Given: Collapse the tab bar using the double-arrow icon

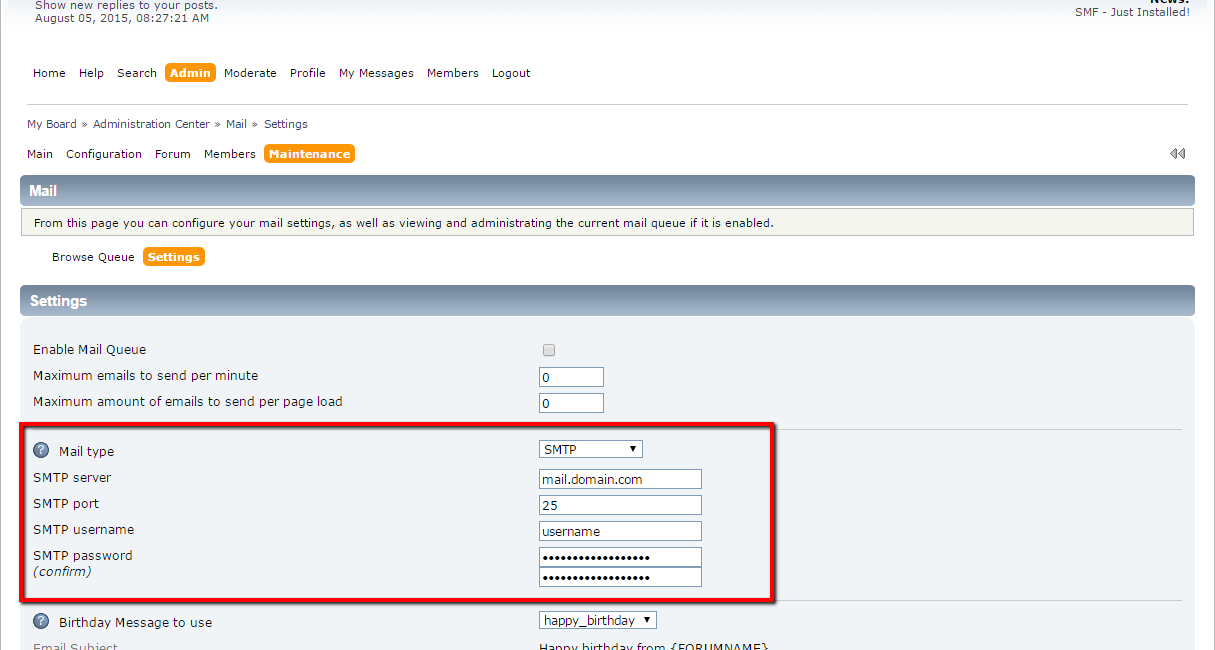Looking at the screenshot, I should pos(1177,153).
